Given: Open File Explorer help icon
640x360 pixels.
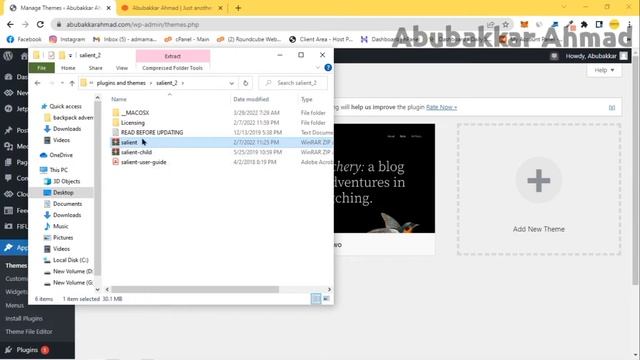Looking at the screenshot, I should 328,68.
